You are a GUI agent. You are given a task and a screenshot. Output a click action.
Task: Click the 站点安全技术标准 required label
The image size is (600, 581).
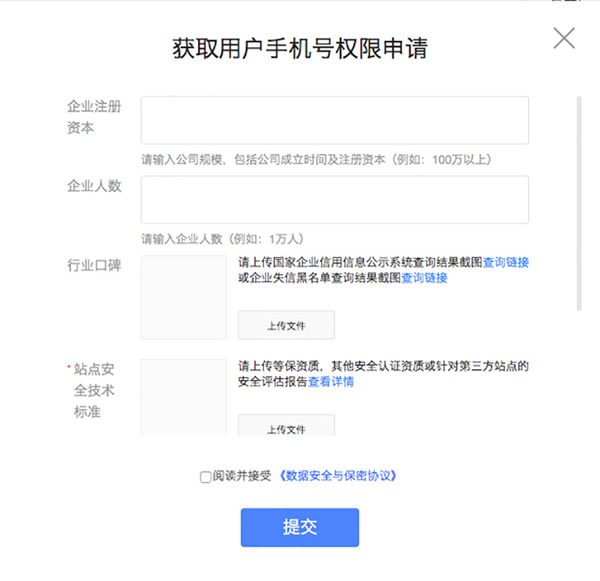point(94,390)
